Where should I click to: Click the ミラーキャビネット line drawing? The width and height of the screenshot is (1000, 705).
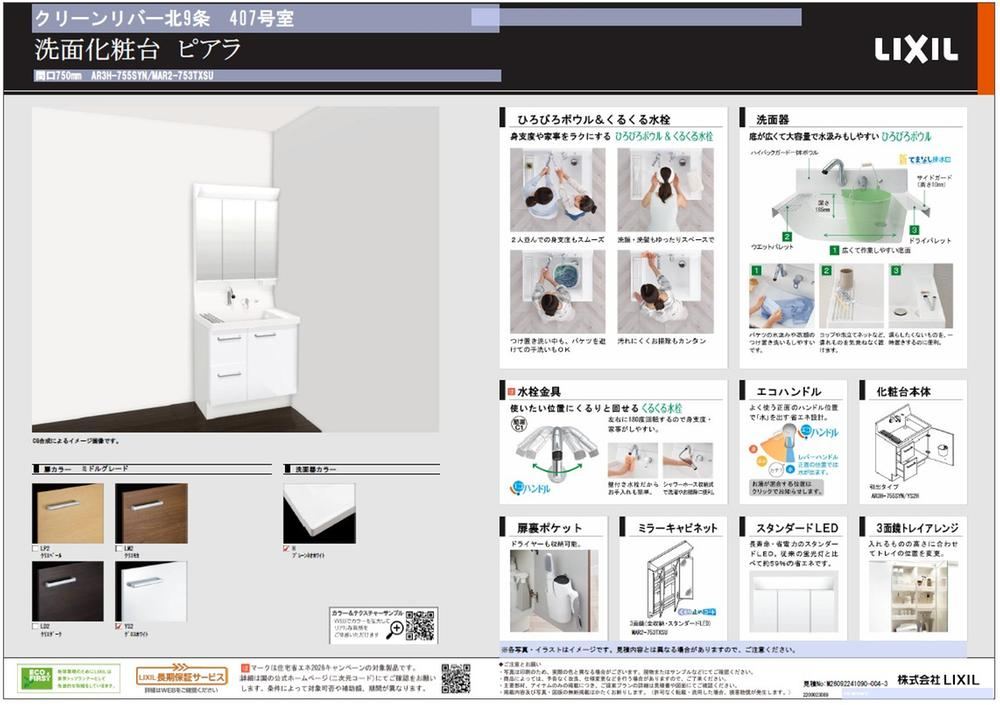click(x=670, y=579)
